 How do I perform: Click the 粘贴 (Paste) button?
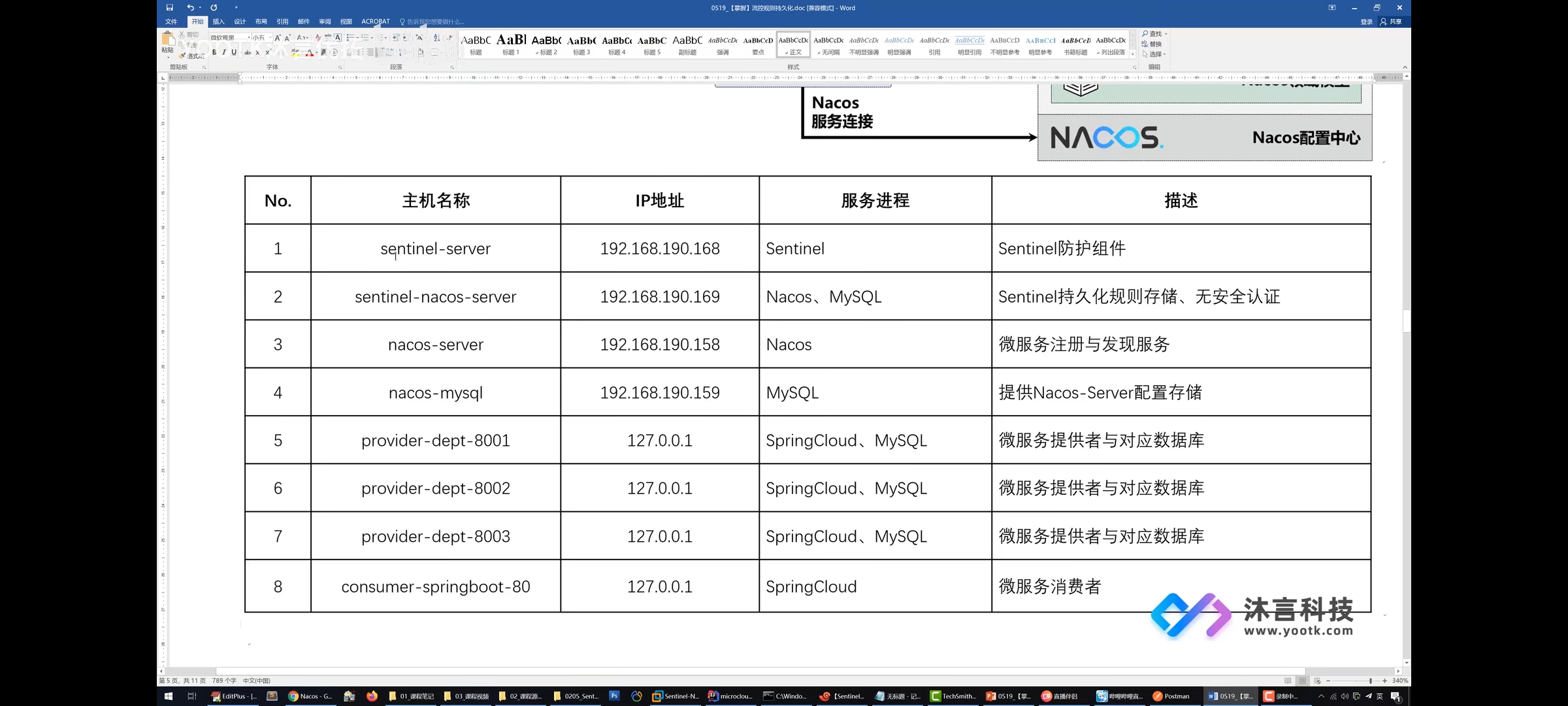[x=168, y=44]
